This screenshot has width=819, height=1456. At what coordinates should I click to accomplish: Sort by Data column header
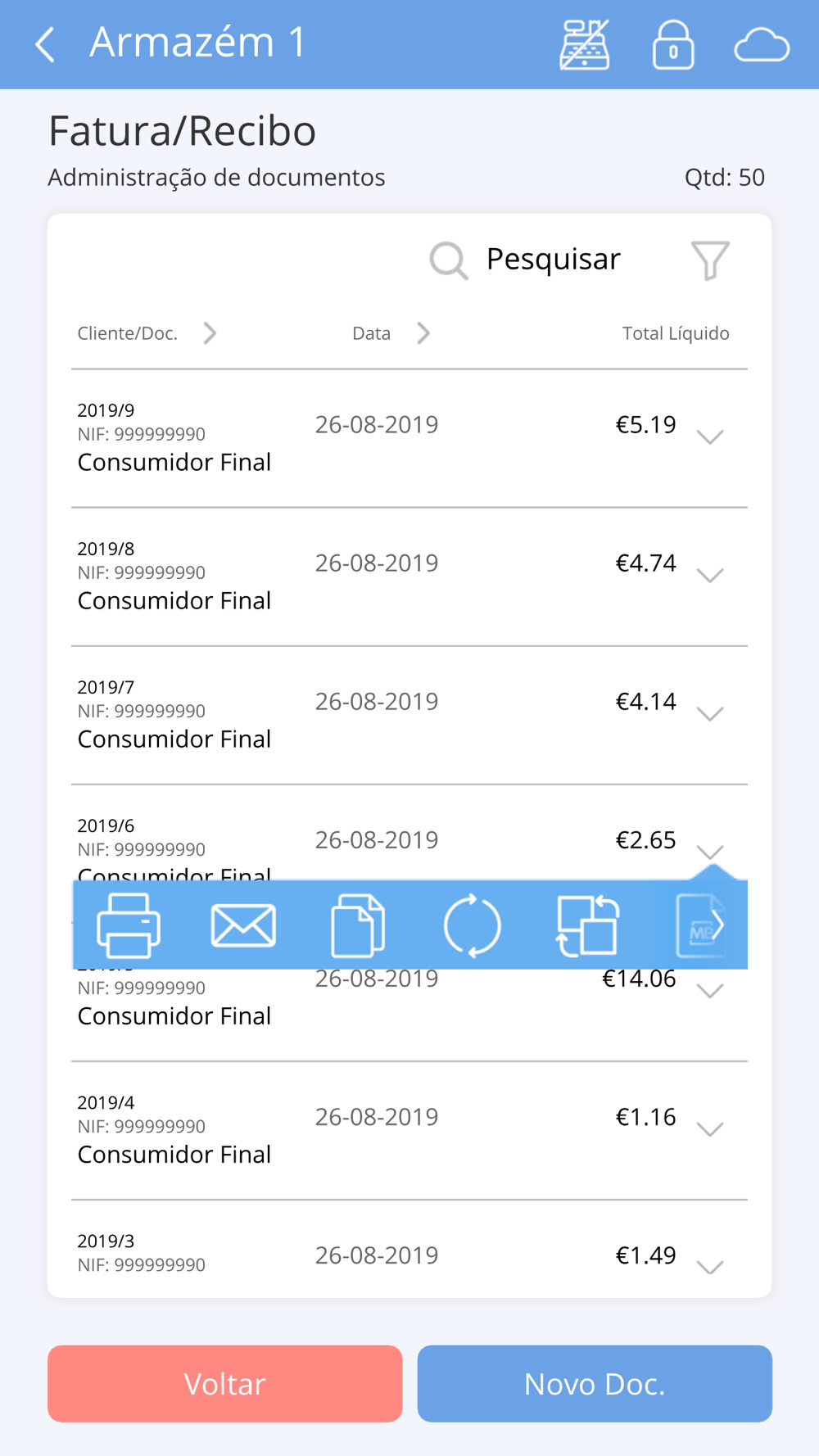(391, 333)
